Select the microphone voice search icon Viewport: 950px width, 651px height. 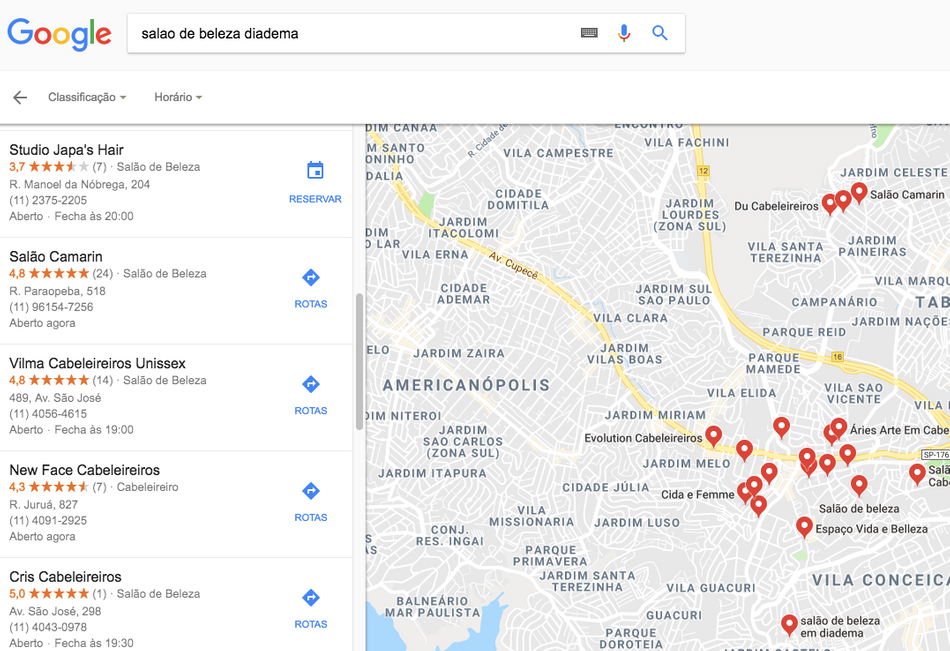(624, 32)
